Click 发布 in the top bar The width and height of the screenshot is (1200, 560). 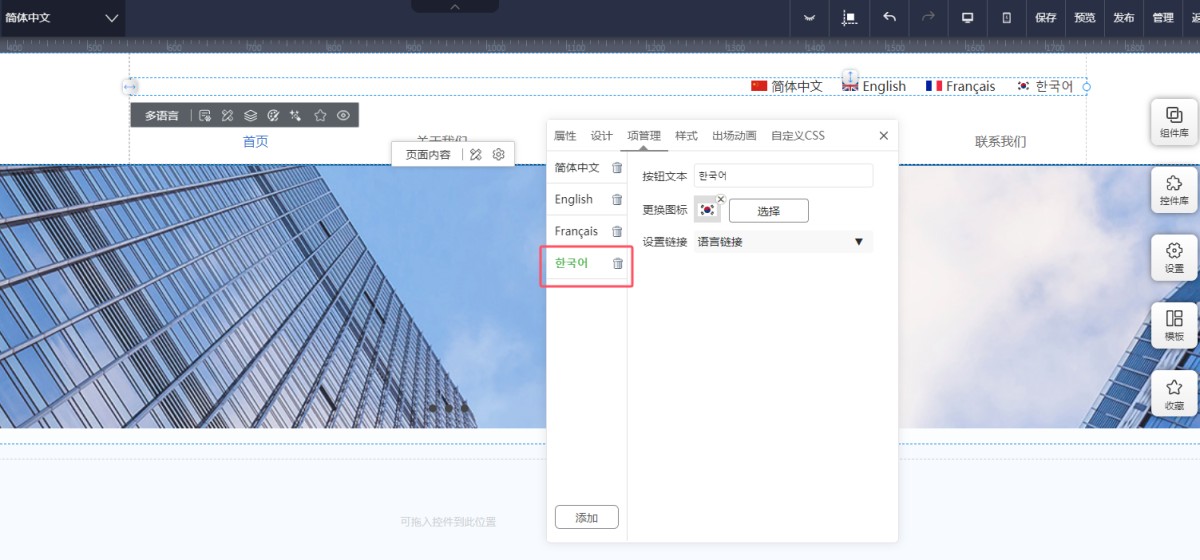tap(1124, 18)
